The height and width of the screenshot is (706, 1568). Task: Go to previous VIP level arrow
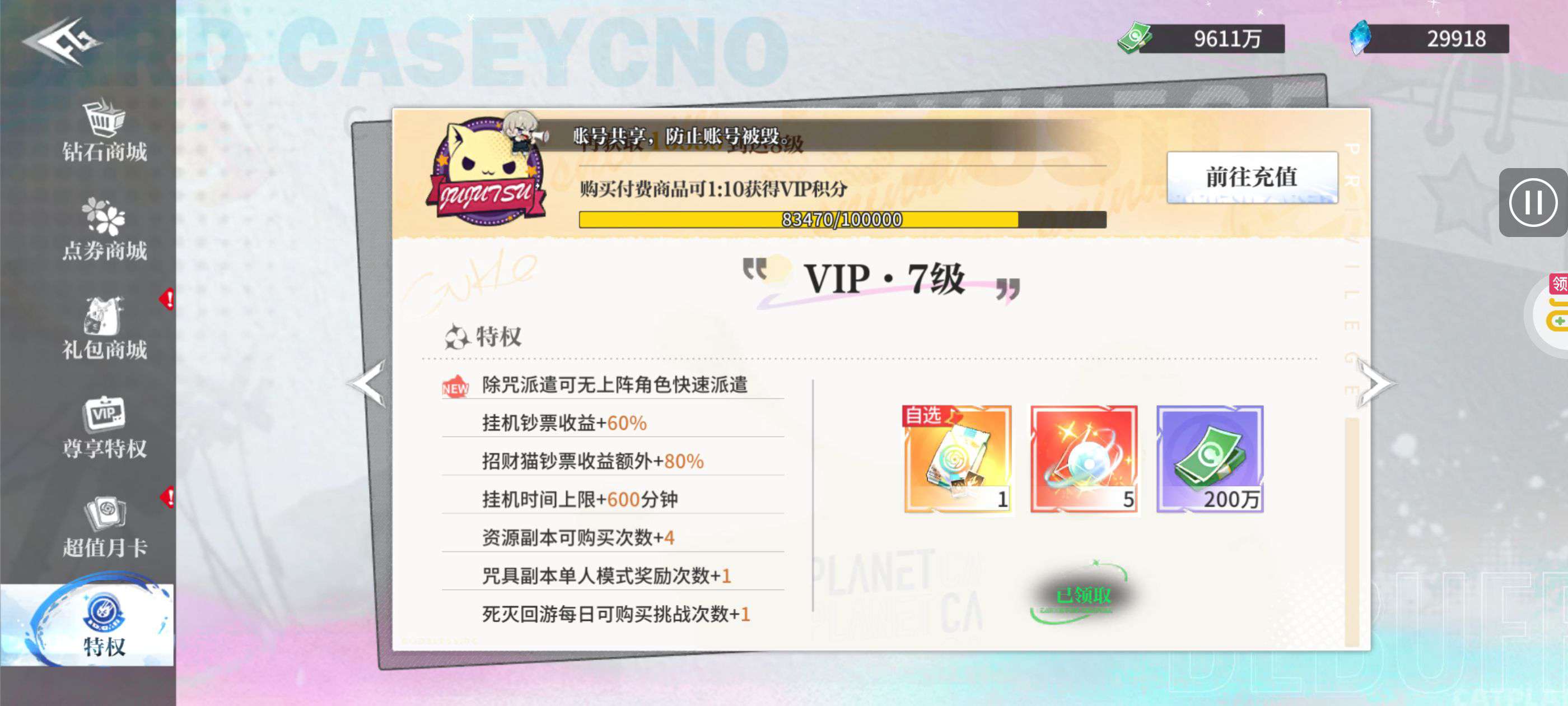pos(367,383)
